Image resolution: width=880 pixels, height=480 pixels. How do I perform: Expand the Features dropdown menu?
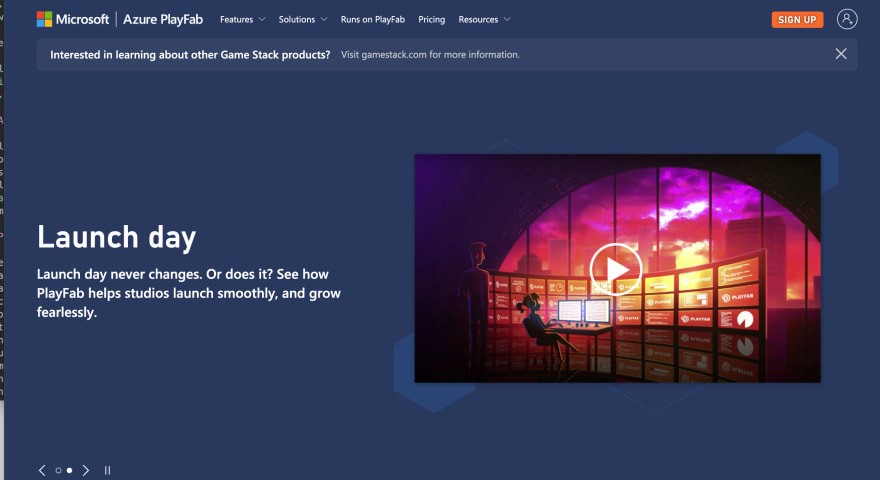click(242, 19)
